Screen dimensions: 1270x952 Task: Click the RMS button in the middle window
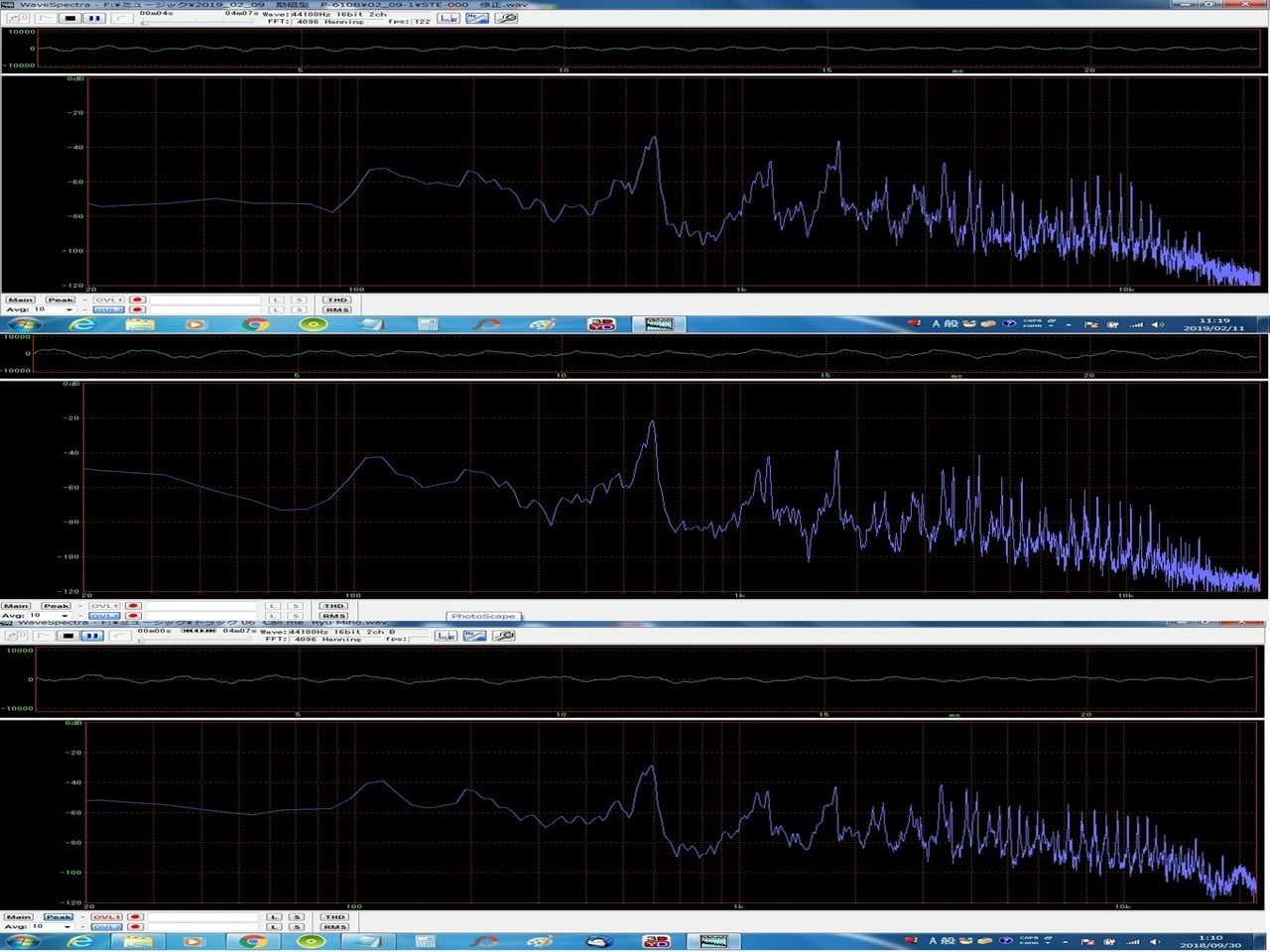[x=333, y=616]
